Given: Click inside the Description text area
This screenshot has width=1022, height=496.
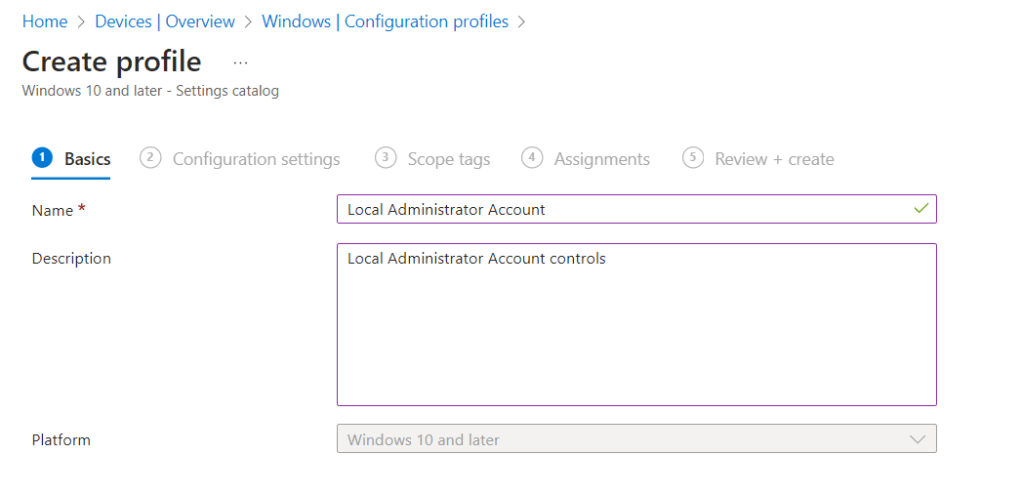Looking at the screenshot, I should point(636,324).
